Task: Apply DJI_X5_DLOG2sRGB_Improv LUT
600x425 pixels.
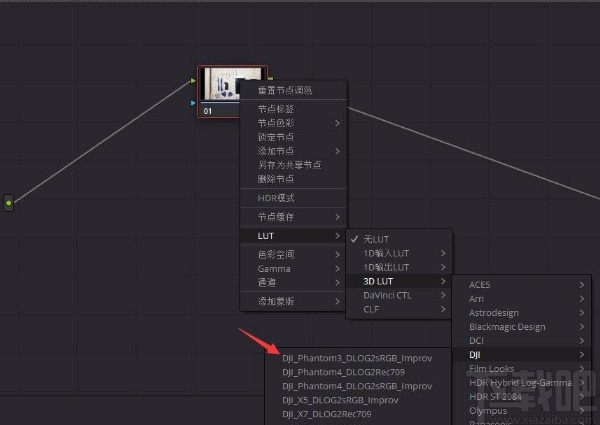Action: coord(357,400)
